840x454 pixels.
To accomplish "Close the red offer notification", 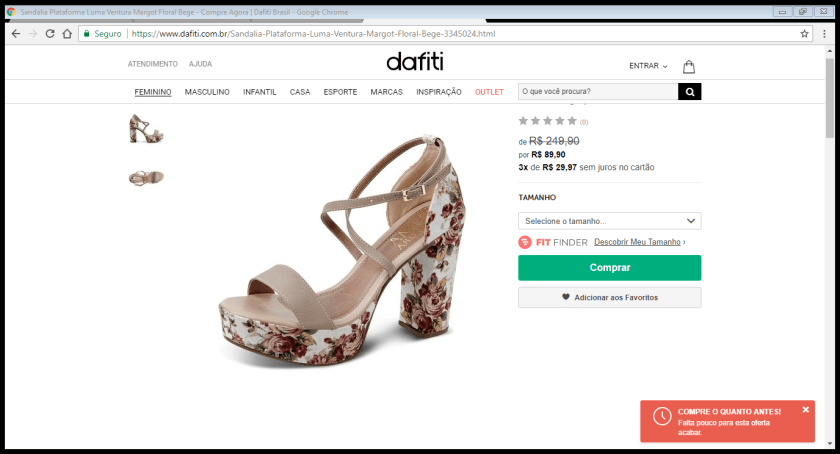I will coord(805,409).
